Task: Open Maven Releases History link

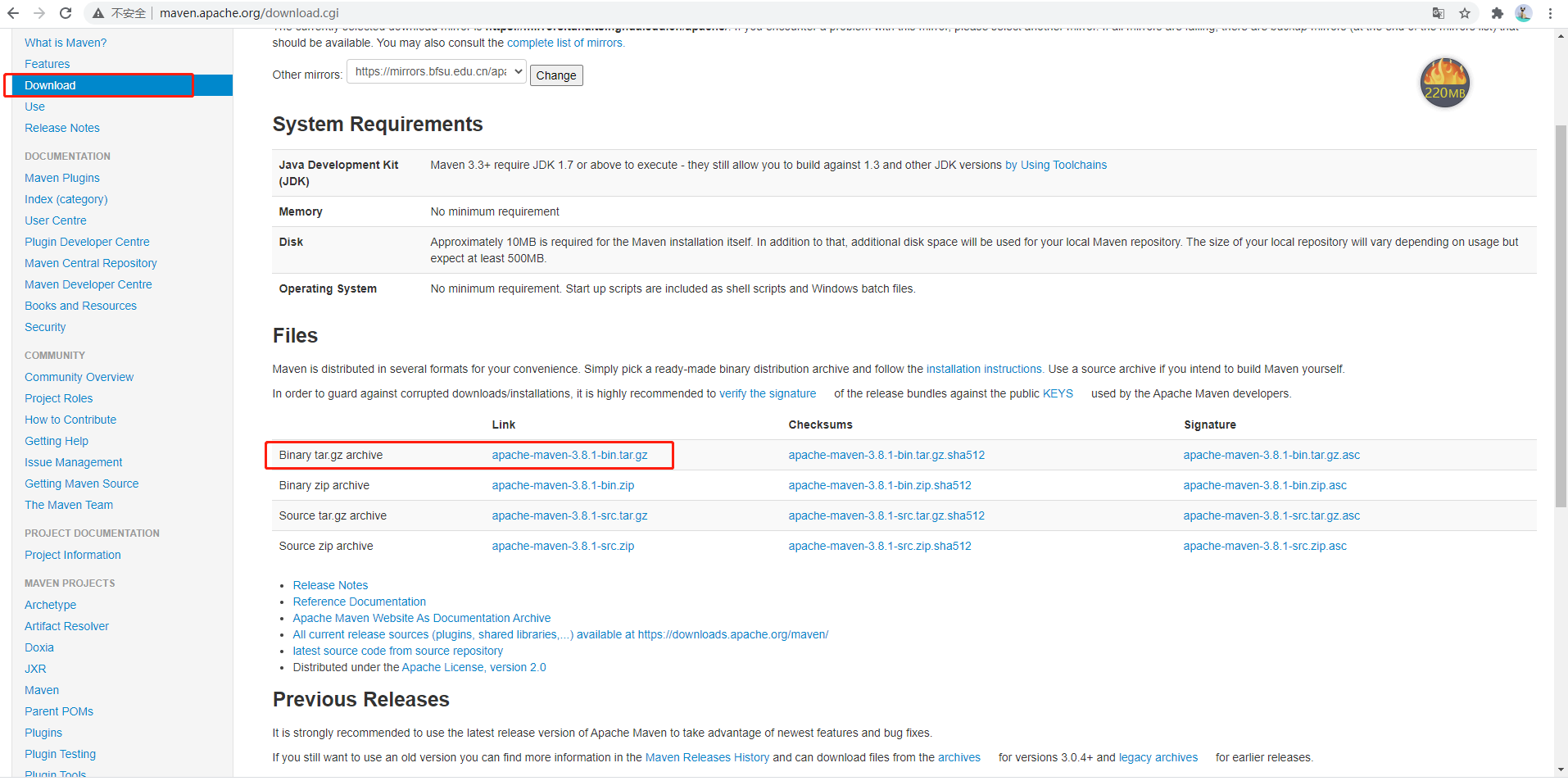Action: pos(707,757)
